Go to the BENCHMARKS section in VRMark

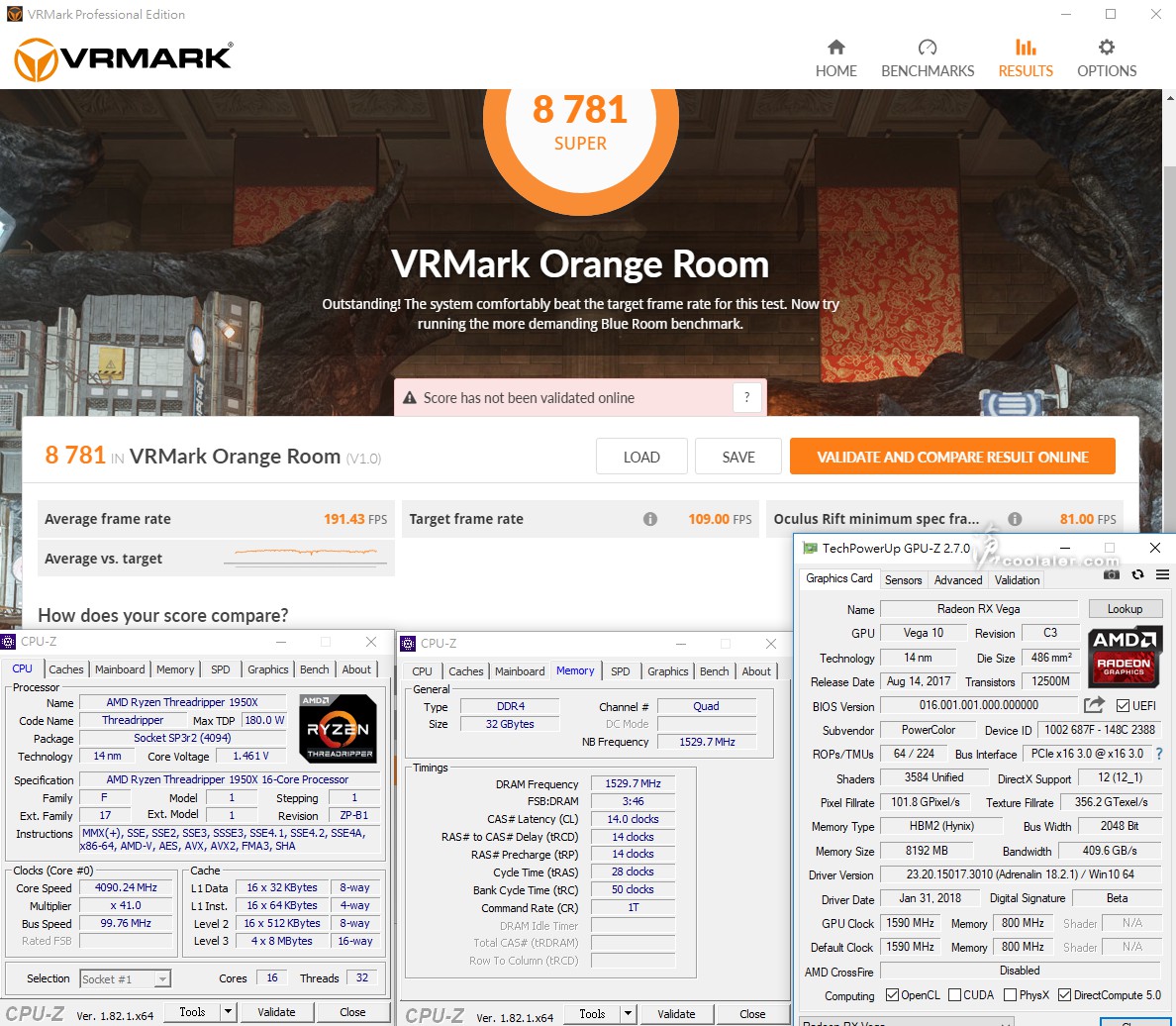927,58
